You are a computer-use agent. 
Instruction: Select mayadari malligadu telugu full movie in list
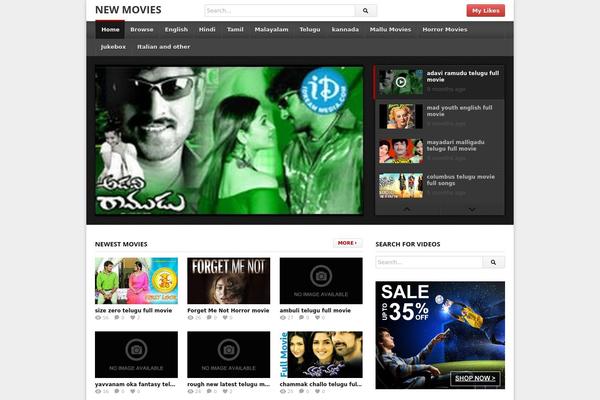439,151
